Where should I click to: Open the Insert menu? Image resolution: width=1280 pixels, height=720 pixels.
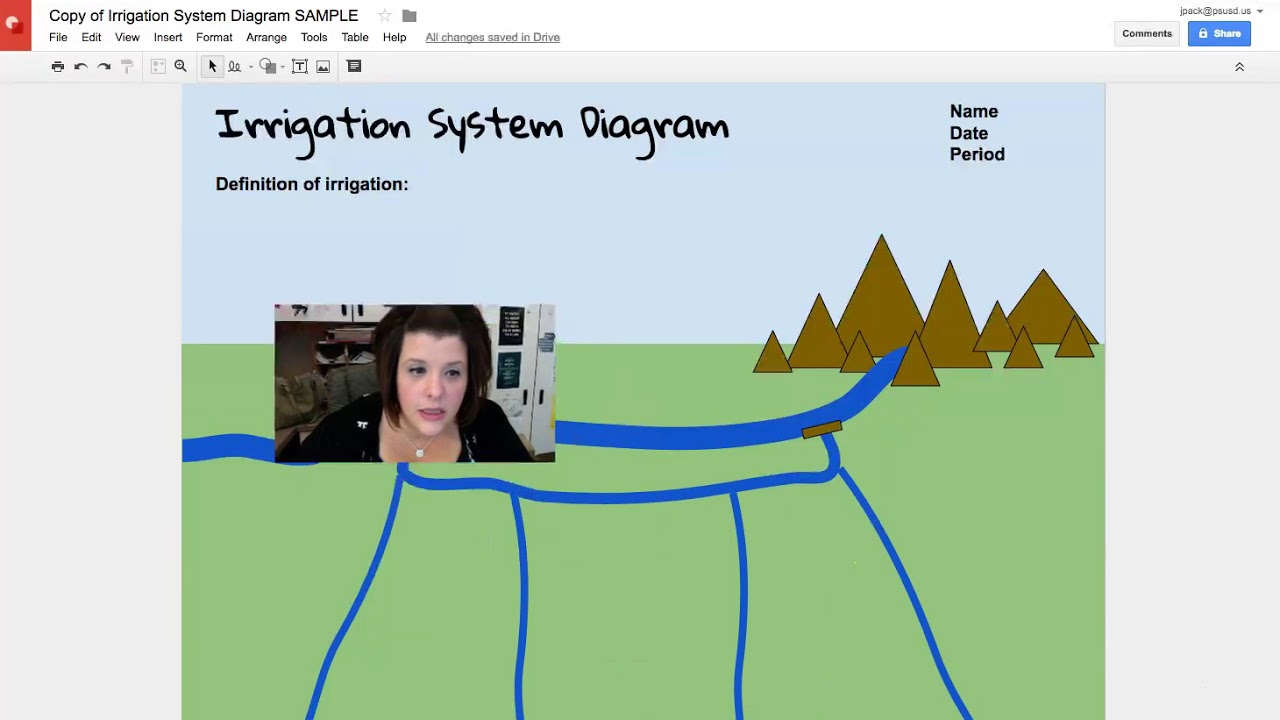pyautogui.click(x=168, y=37)
